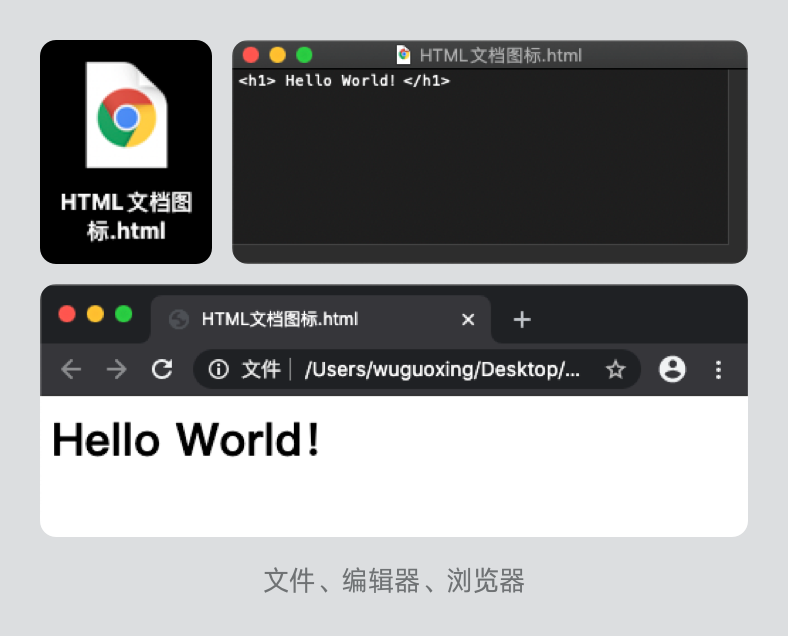Screen dimensions: 788x636
Task: Close the HTML文档图标.html browser tab
Action: [x=468, y=320]
